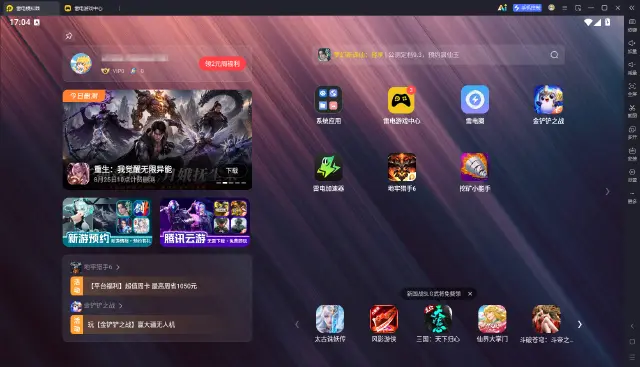
Task: Click the Android recent-apps button
Action: 632,357
